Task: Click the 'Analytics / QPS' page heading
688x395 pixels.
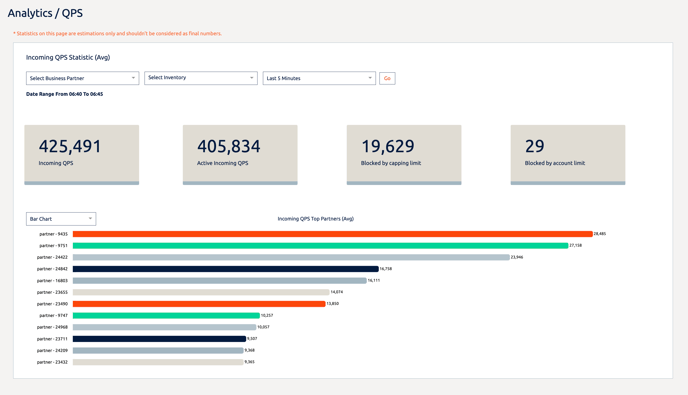Action: (x=45, y=13)
